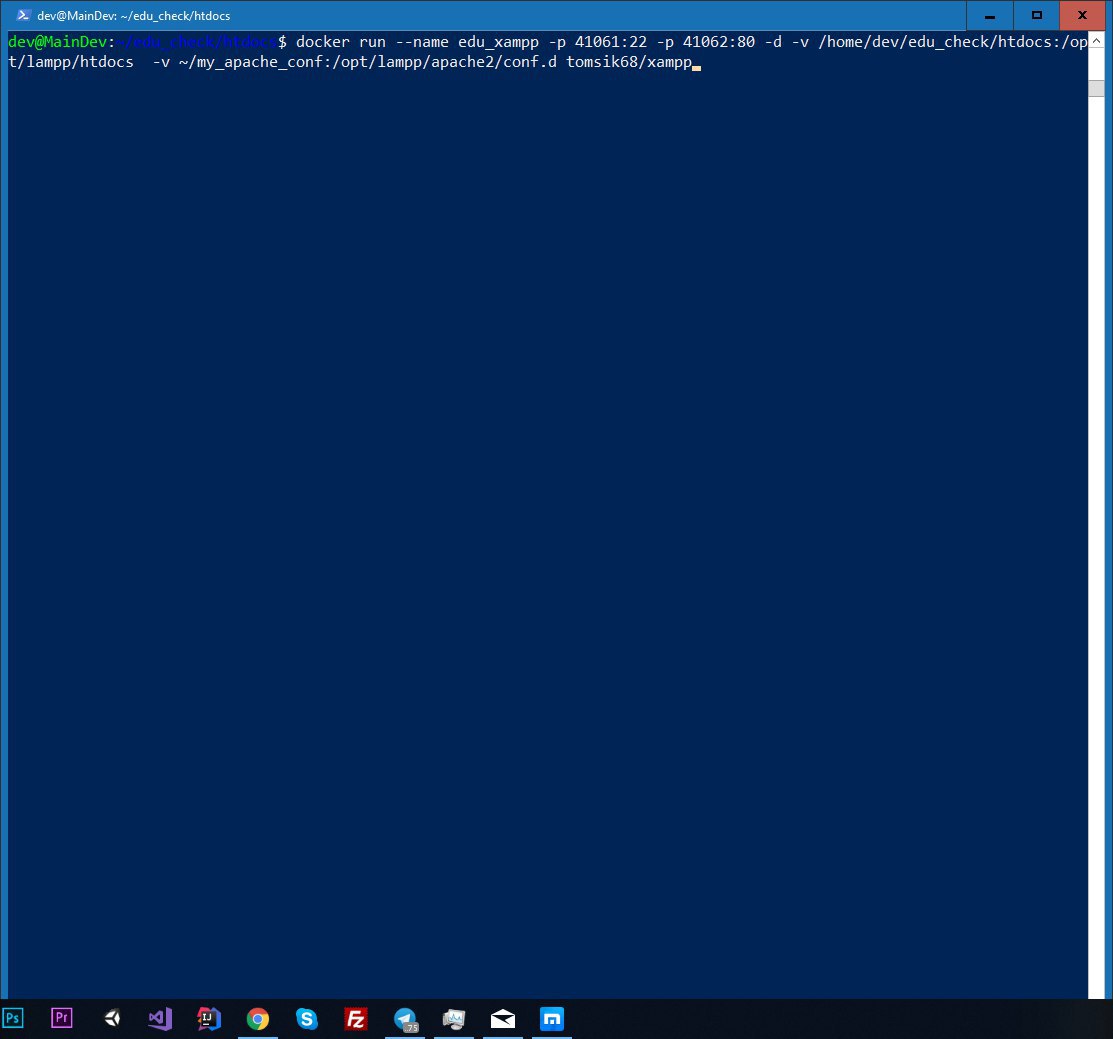
Task: Launch Adobe Premiere Pro from taskbar
Action: [62, 1018]
